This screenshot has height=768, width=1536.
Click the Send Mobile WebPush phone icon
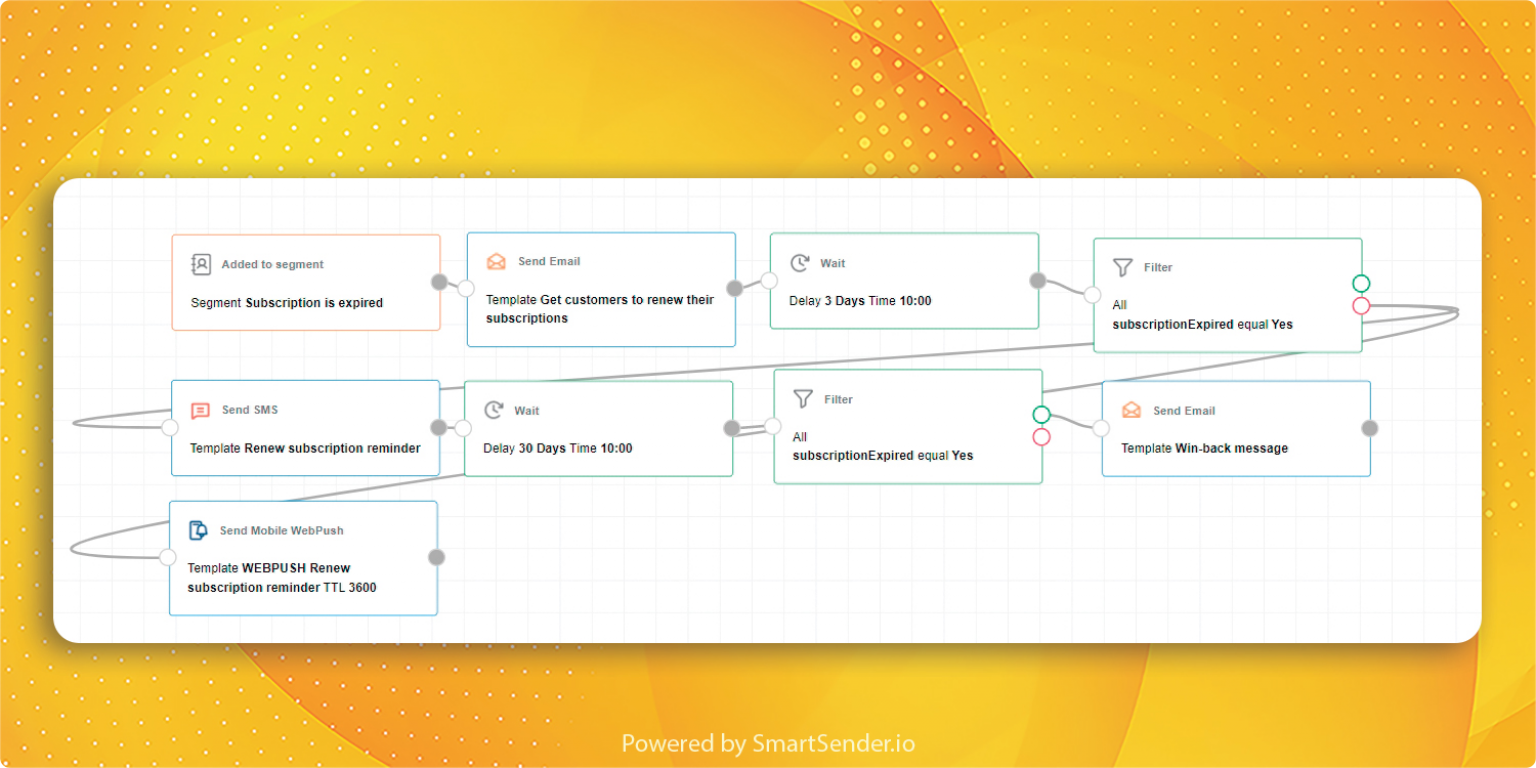click(198, 530)
